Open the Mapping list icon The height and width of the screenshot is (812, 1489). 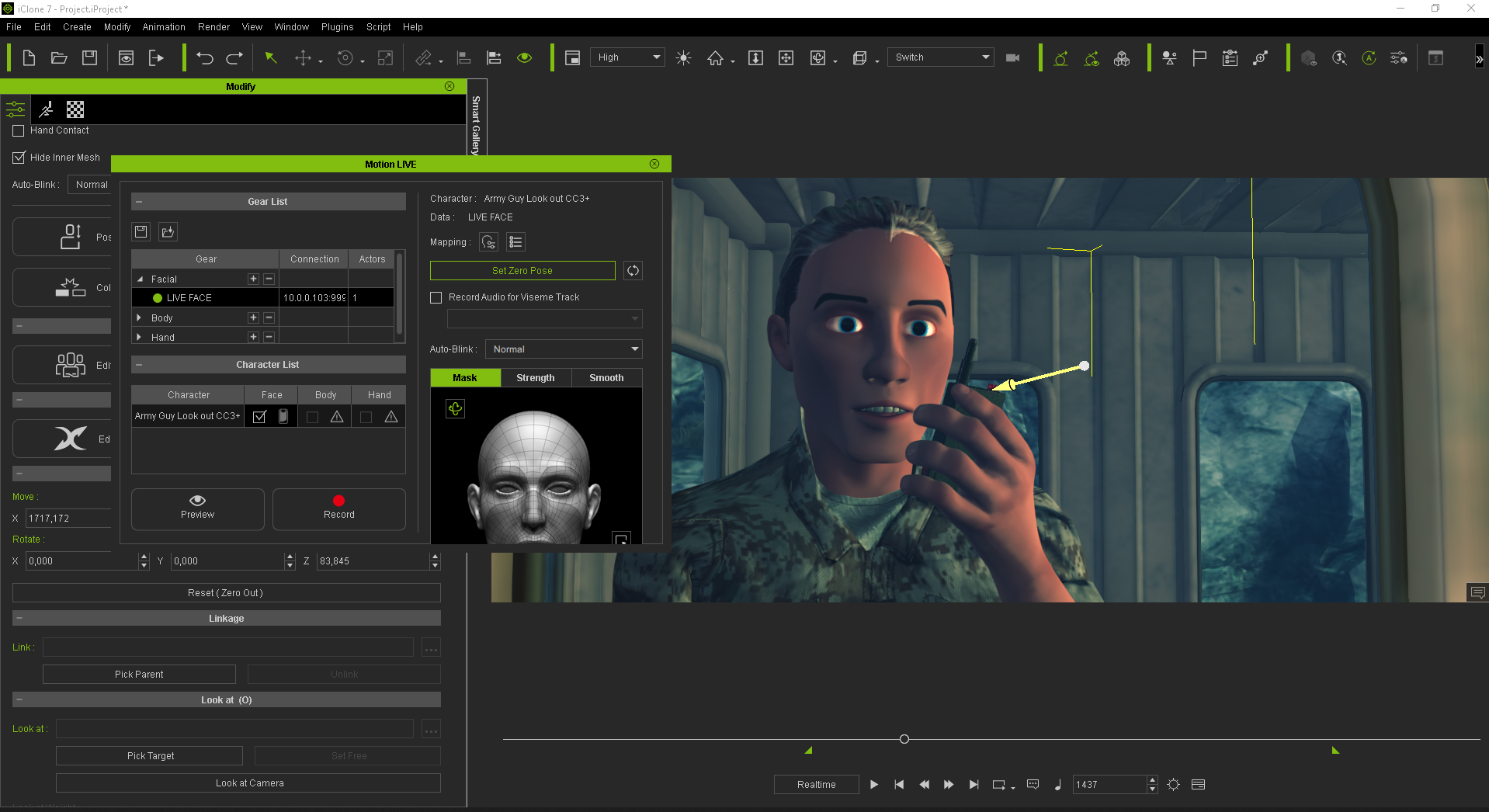(515, 242)
